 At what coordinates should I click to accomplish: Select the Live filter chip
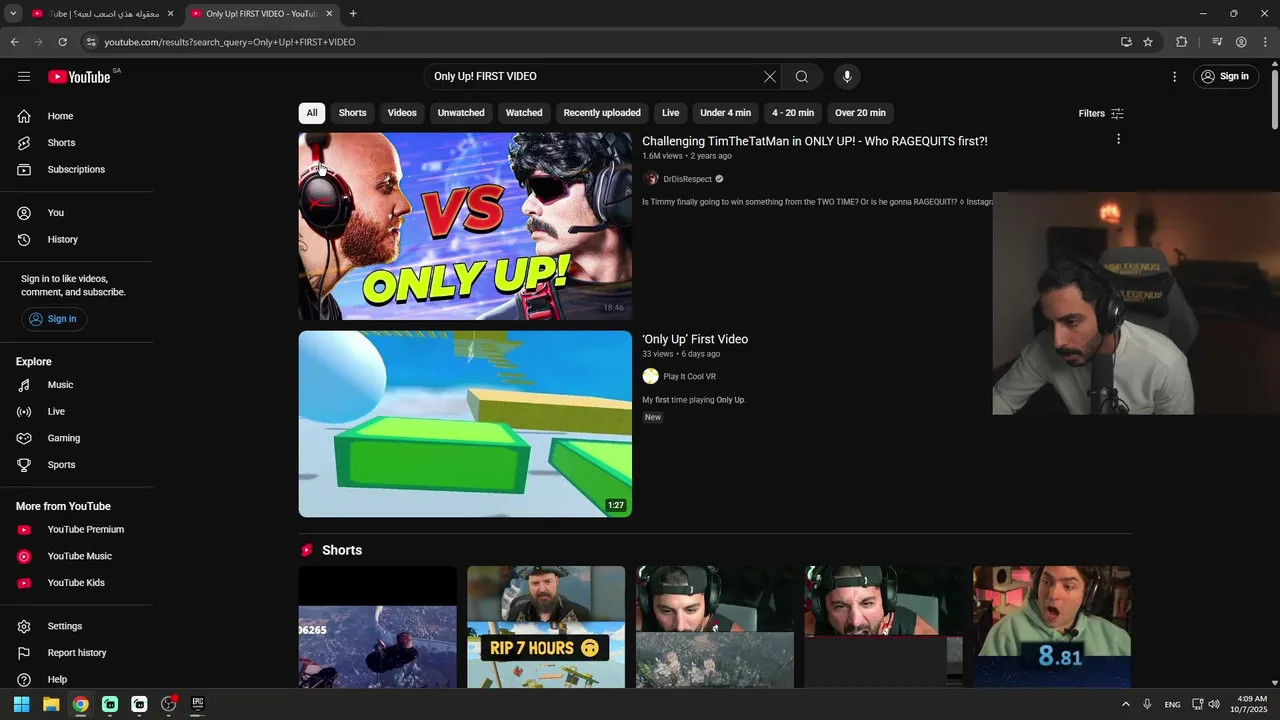coord(670,113)
